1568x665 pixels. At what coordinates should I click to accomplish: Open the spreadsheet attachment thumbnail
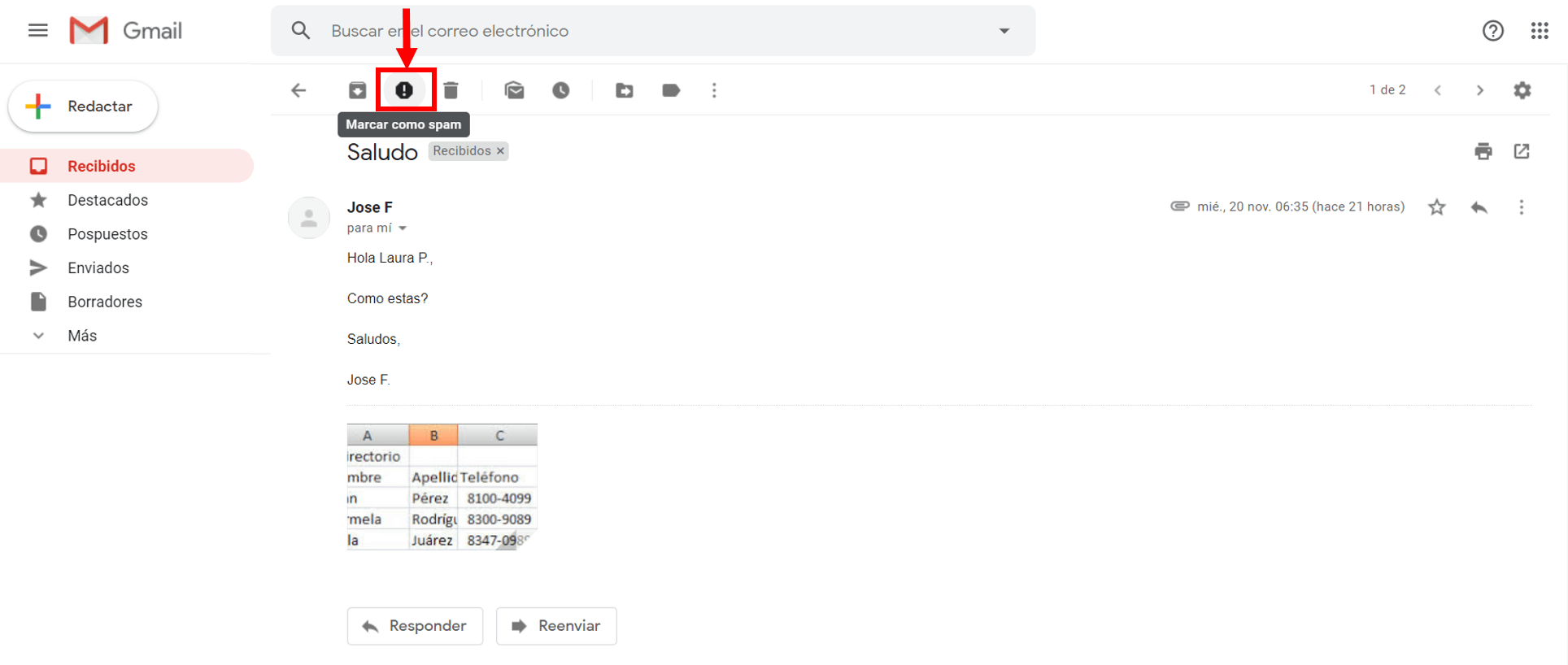tap(442, 487)
